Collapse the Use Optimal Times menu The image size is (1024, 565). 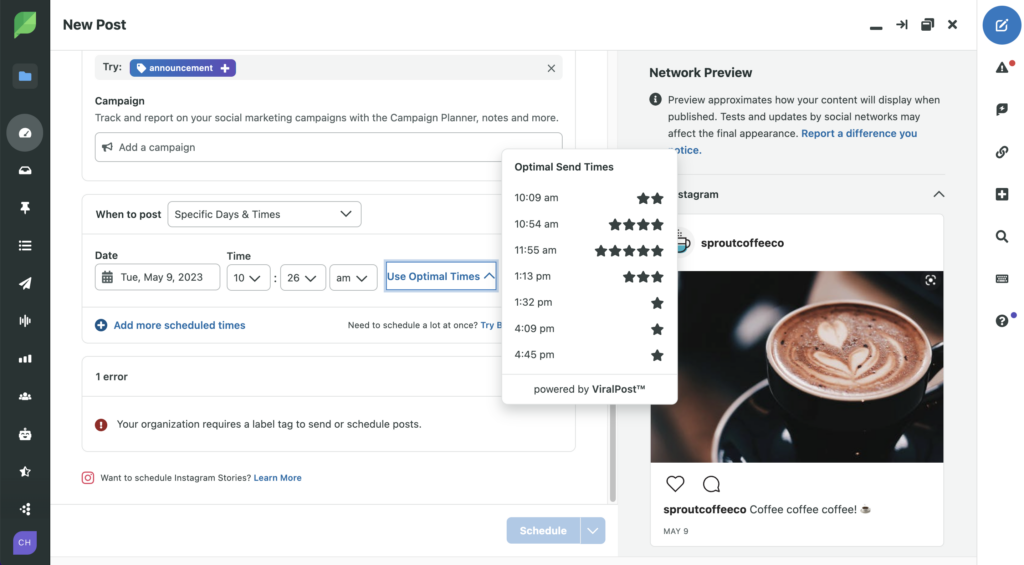point(441,276)
